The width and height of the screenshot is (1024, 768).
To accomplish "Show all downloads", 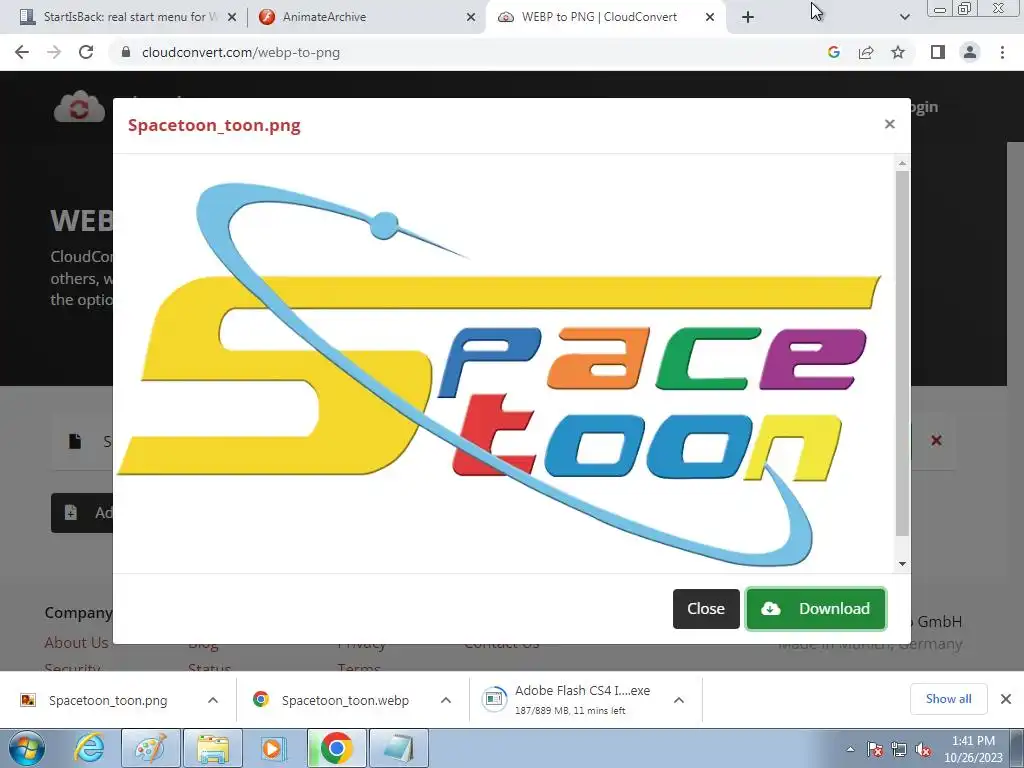I will [948, 699].
